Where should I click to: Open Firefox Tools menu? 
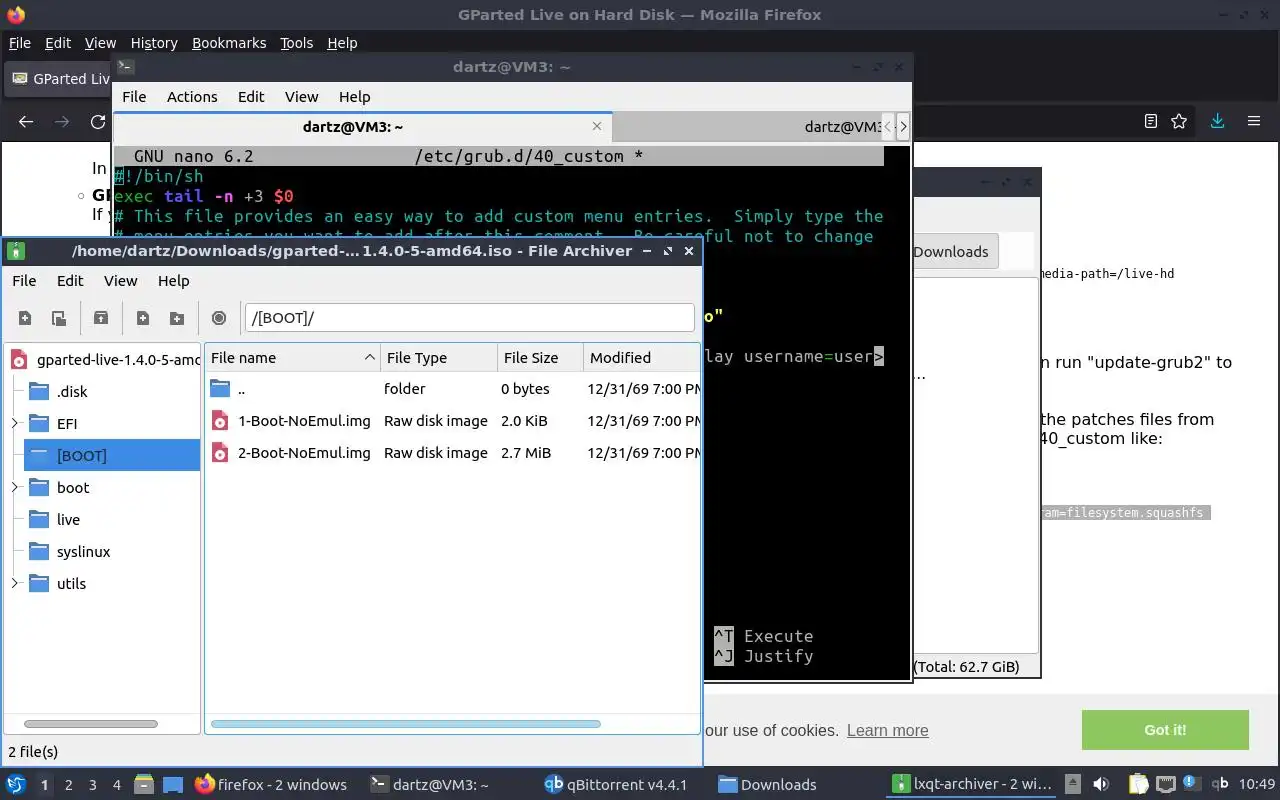click(297, 43)
